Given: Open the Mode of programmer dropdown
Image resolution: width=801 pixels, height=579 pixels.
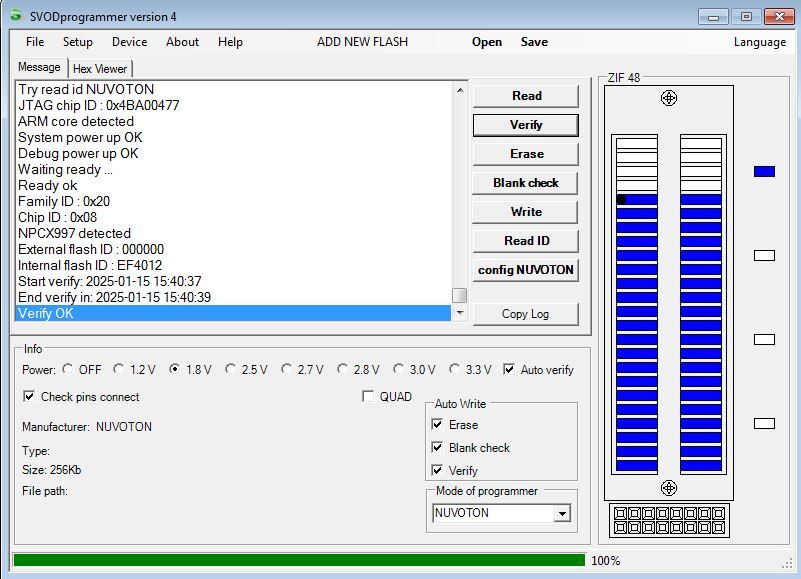Looking at the screenshot, I should coord(561,513).
